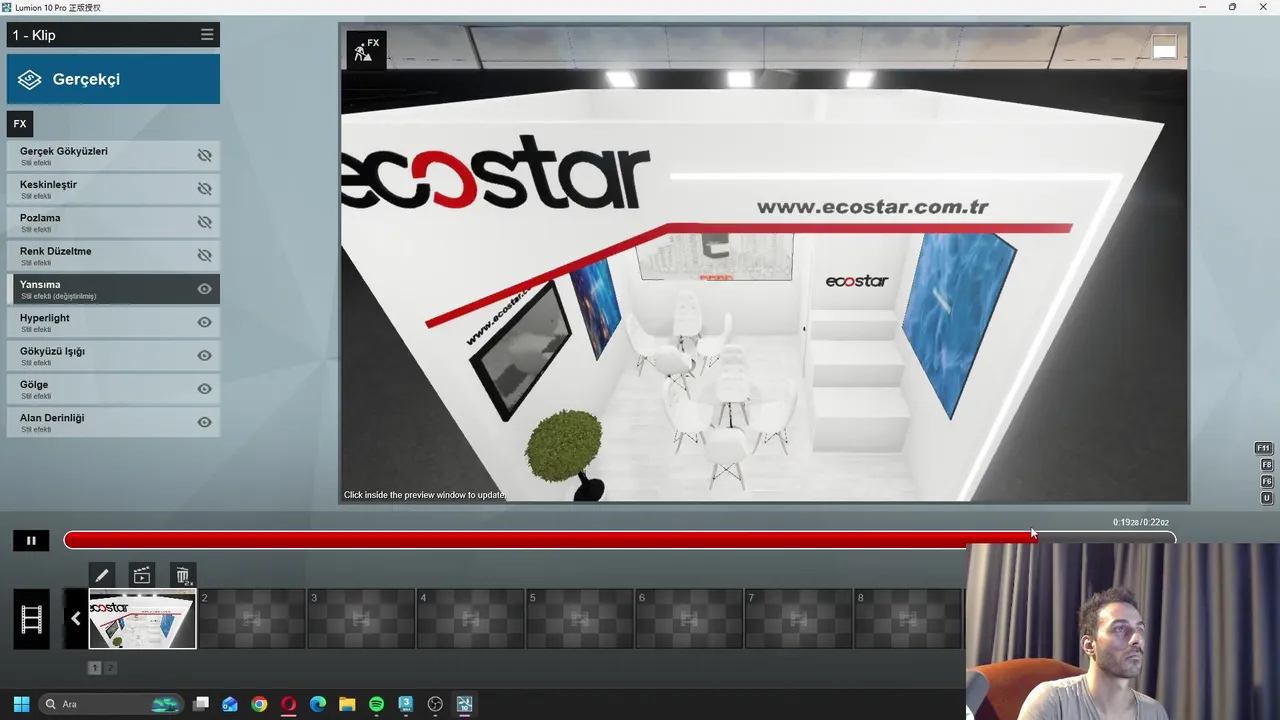Select the Gerçek Gökyüzleri effect row

pos(113,156)
